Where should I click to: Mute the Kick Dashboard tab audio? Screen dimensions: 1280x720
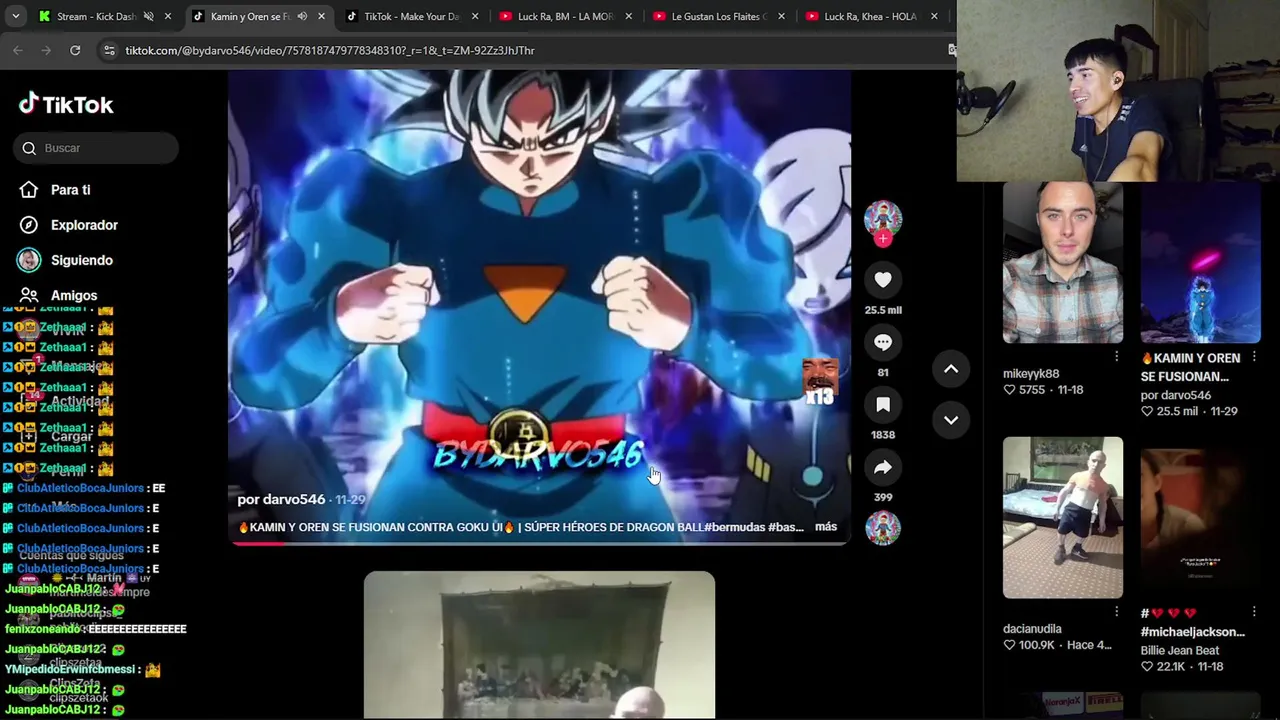click(148, 16)
